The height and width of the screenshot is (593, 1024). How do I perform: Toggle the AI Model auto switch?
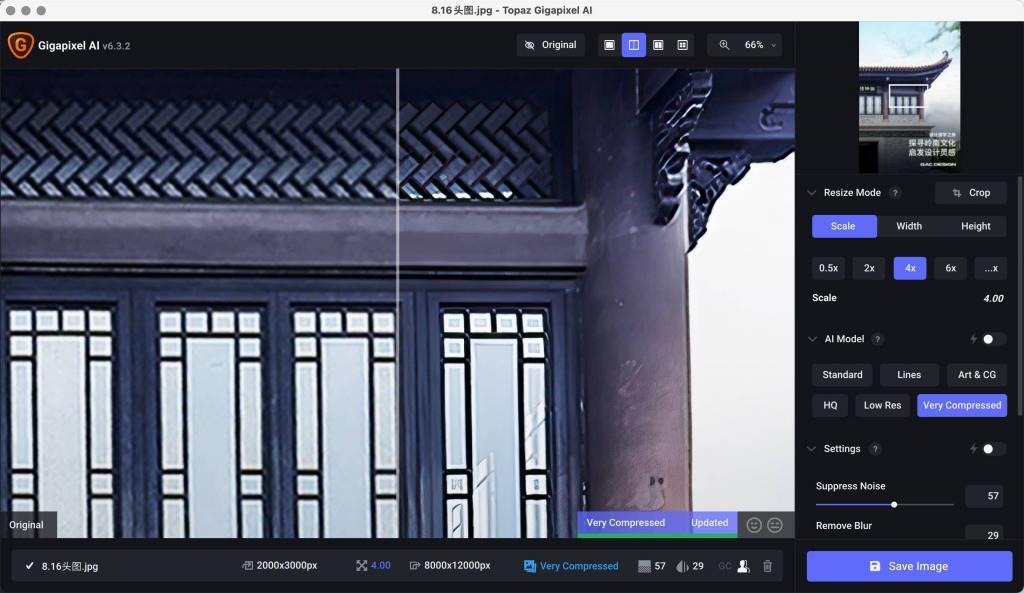click(993, 339)
